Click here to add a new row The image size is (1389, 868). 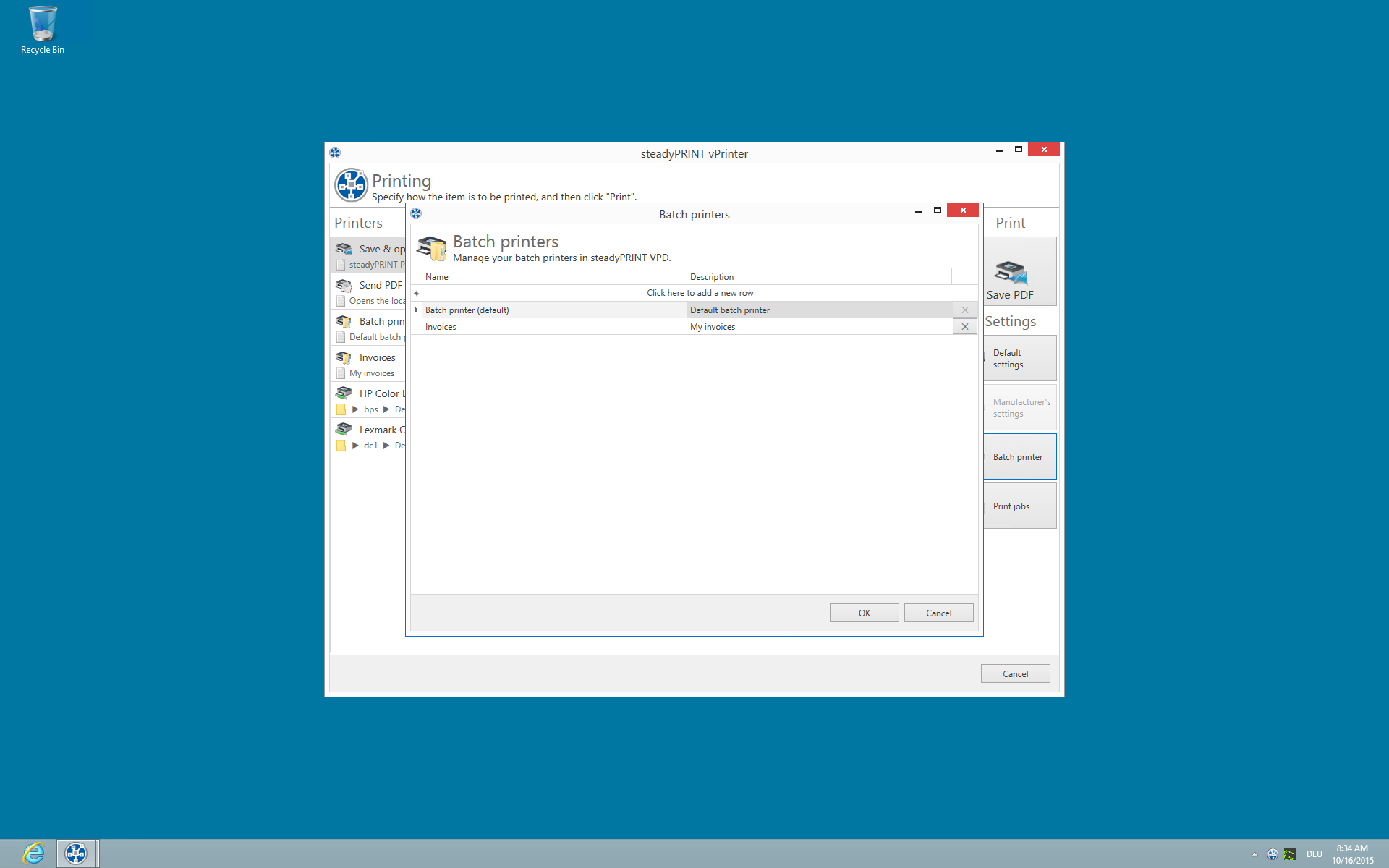pos(700,292)
